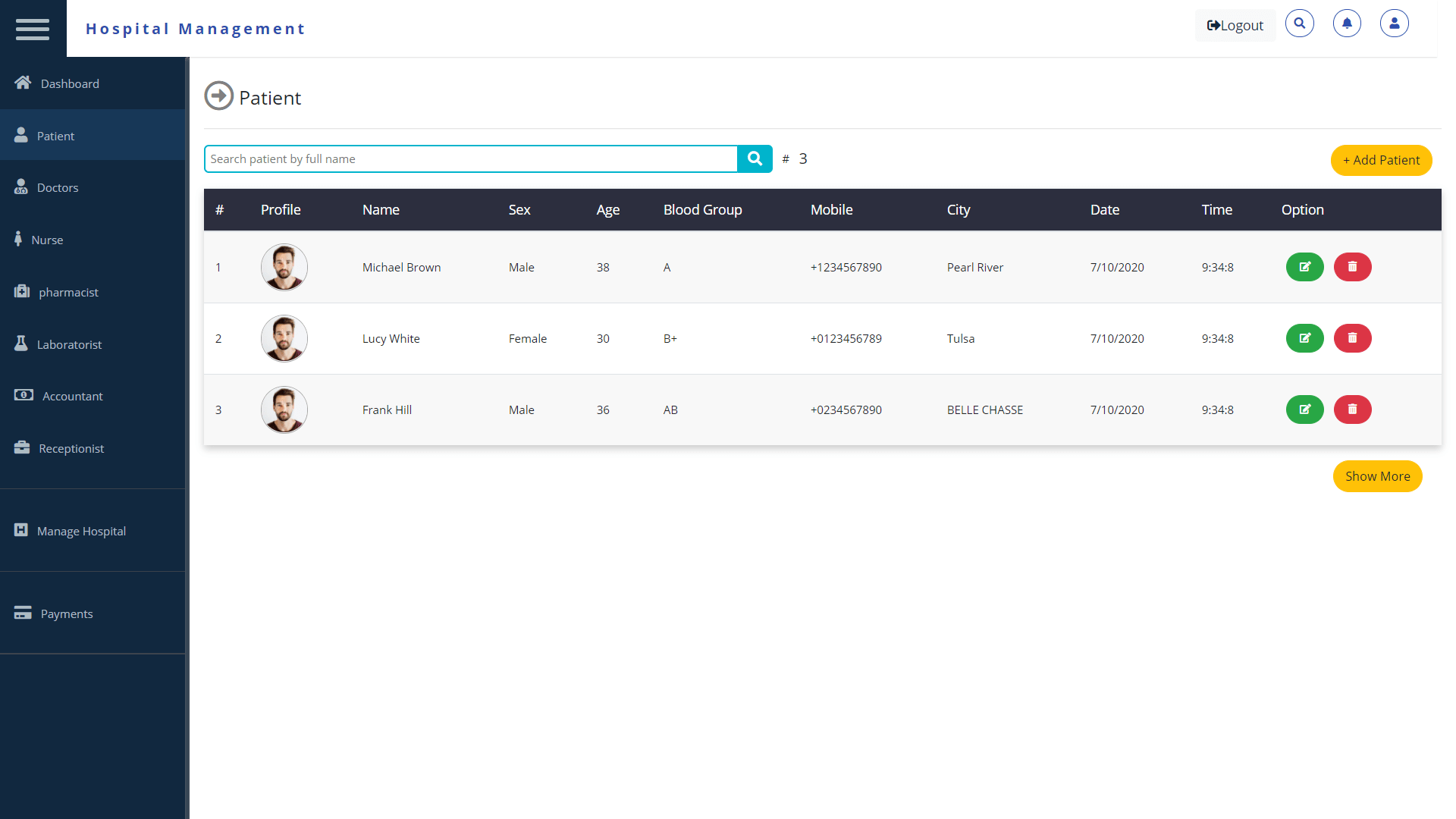Select the Nurse syringe icon in sidebar

tap(20, 239)
